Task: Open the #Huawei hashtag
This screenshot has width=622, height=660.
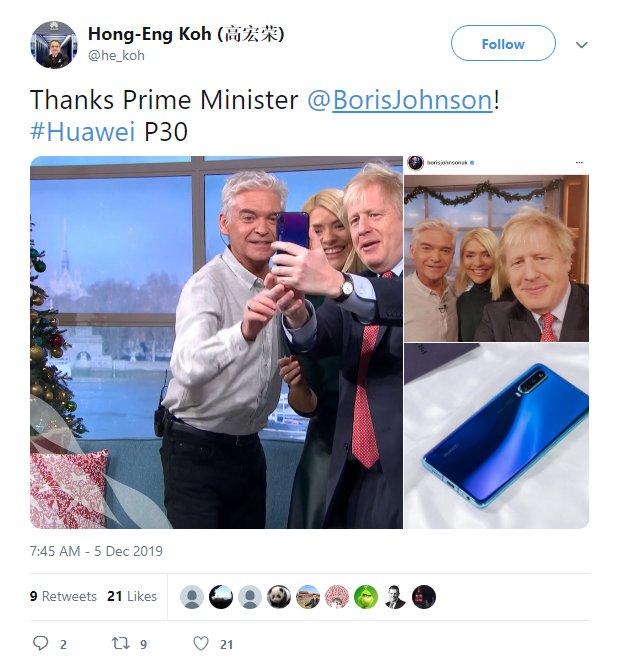Action: [82, 132]
